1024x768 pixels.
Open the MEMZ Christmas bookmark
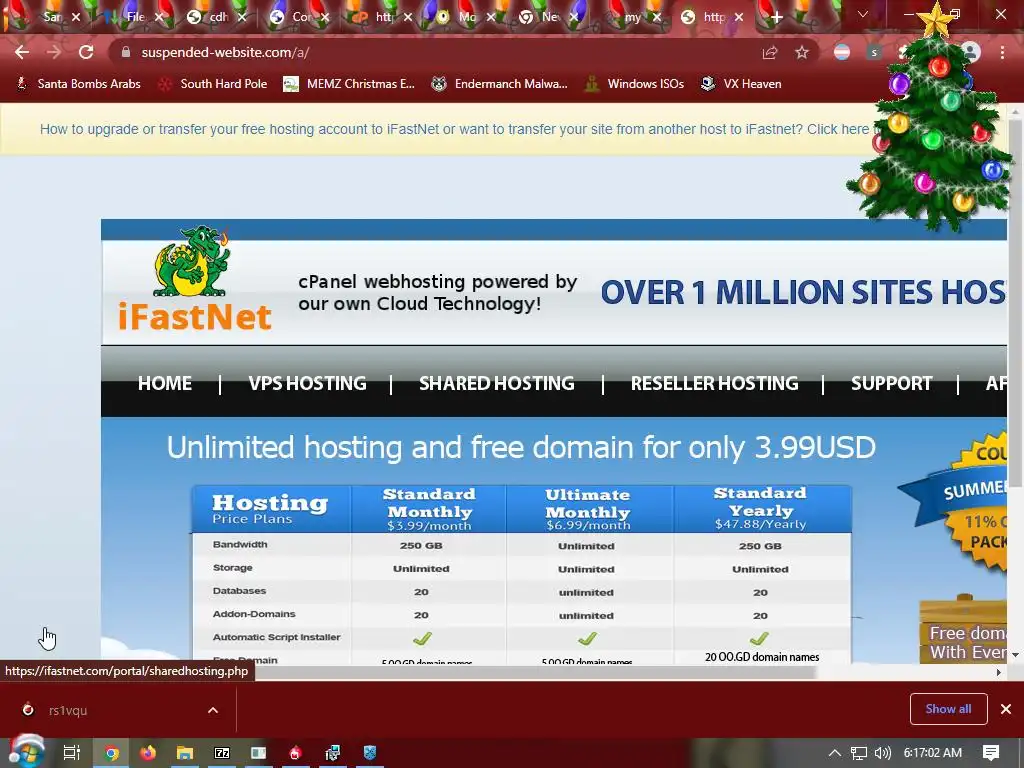pyautogui.click(x=349, y=84)
